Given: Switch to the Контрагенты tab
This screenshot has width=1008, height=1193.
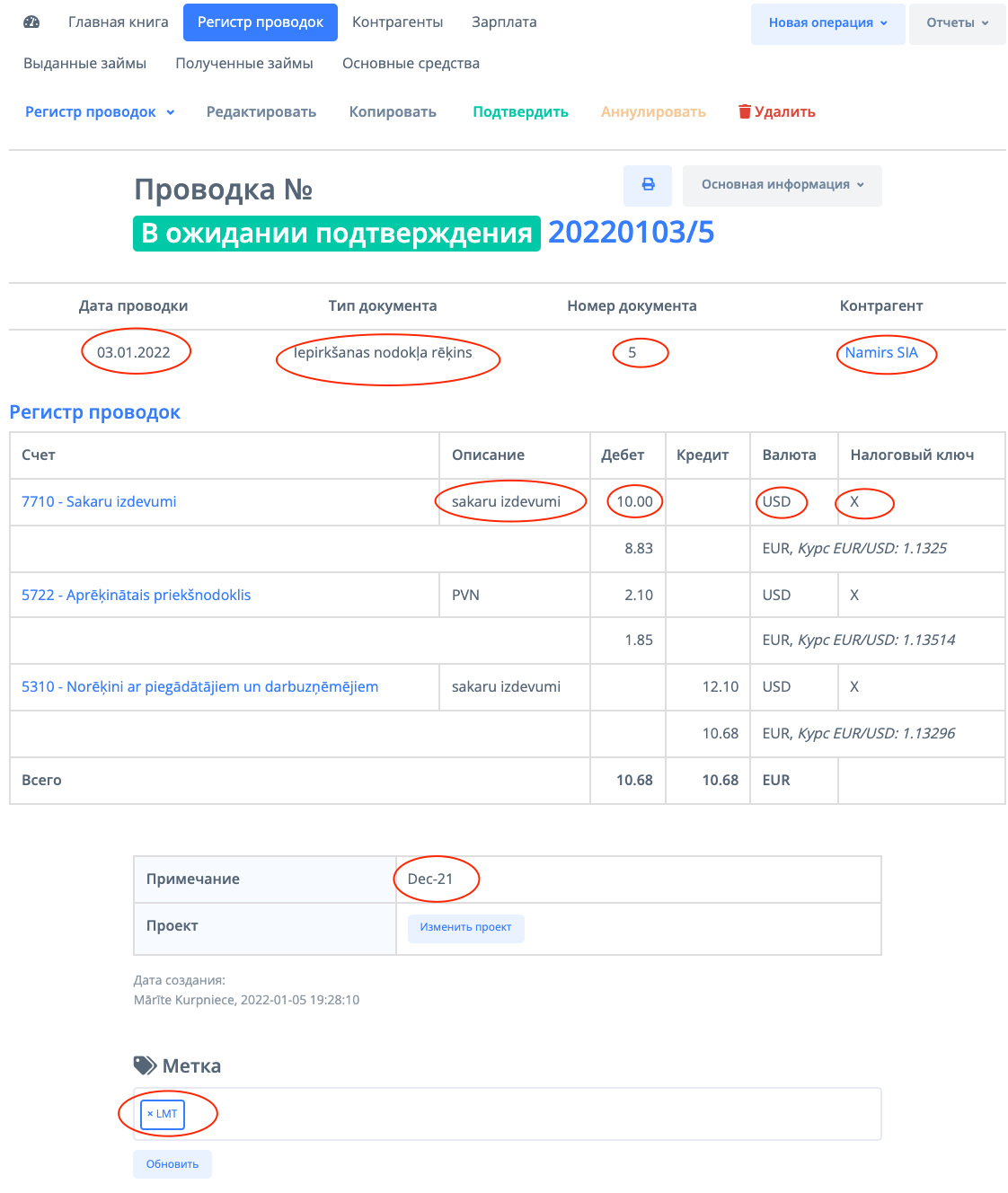Looking at the screenshot, I should 397,22.
